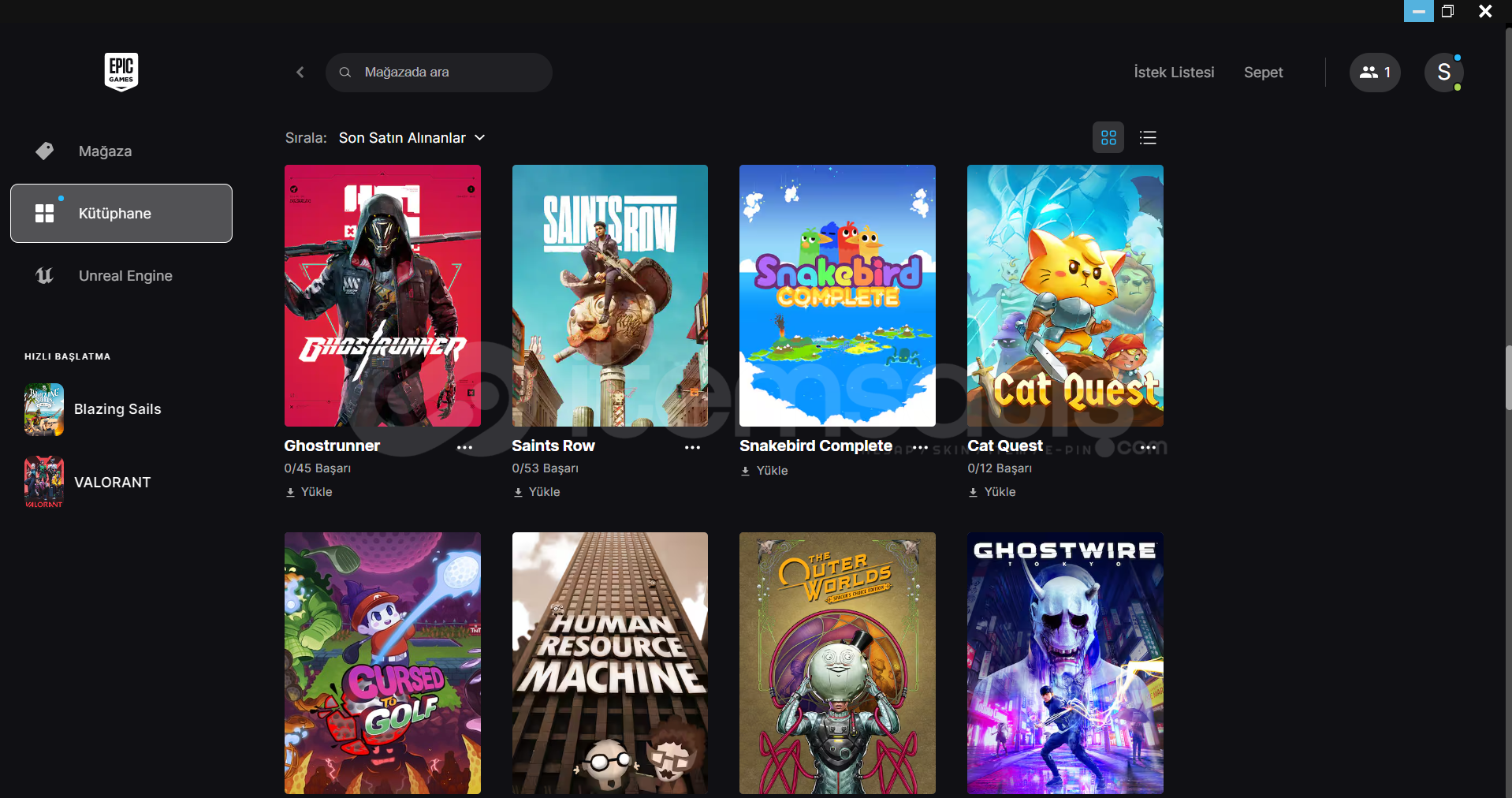Open Human Resource Machine cover art
1512x798 pixels.
pos(610,663)
